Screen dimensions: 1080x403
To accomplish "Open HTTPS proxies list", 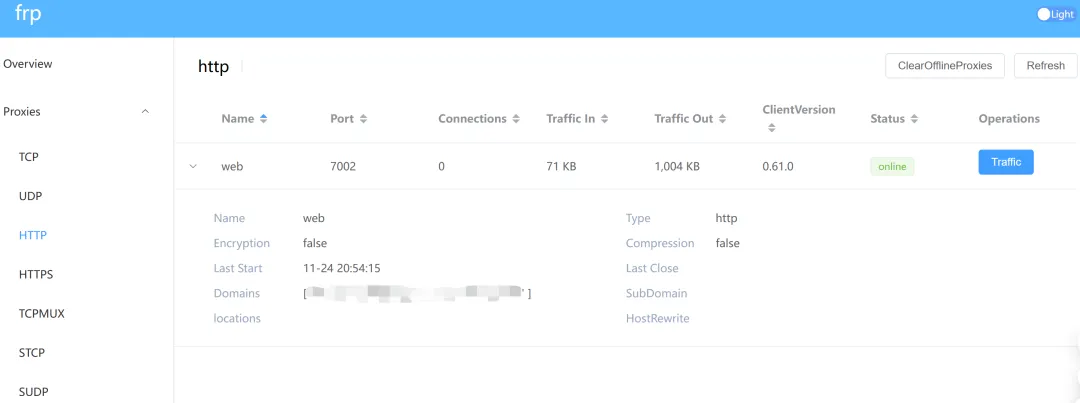I will click(36, 274).
